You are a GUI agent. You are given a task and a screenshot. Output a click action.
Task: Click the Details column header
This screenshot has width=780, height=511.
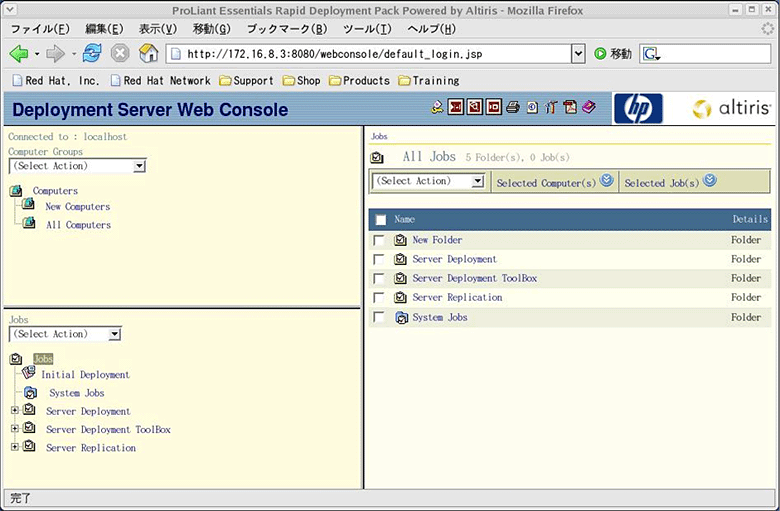point(750,219)
